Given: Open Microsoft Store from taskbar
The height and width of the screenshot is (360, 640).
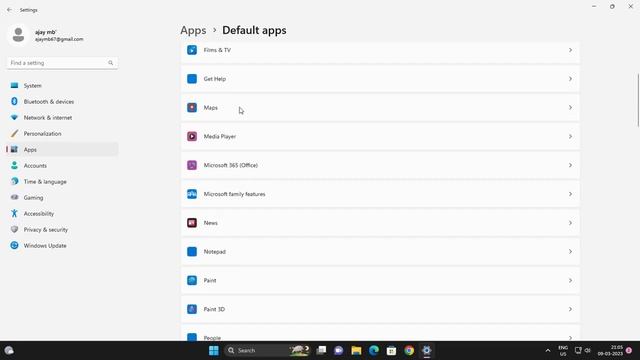Looking at the screenshot, I should click(x=391, y=351).
